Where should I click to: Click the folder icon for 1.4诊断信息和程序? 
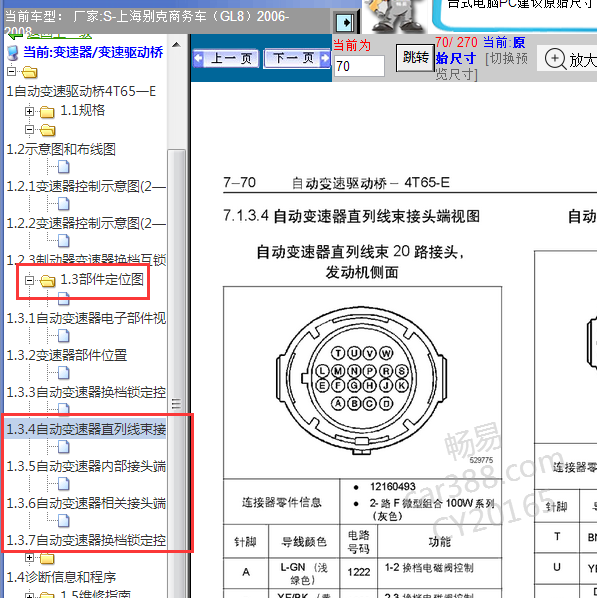pos(47,558)
